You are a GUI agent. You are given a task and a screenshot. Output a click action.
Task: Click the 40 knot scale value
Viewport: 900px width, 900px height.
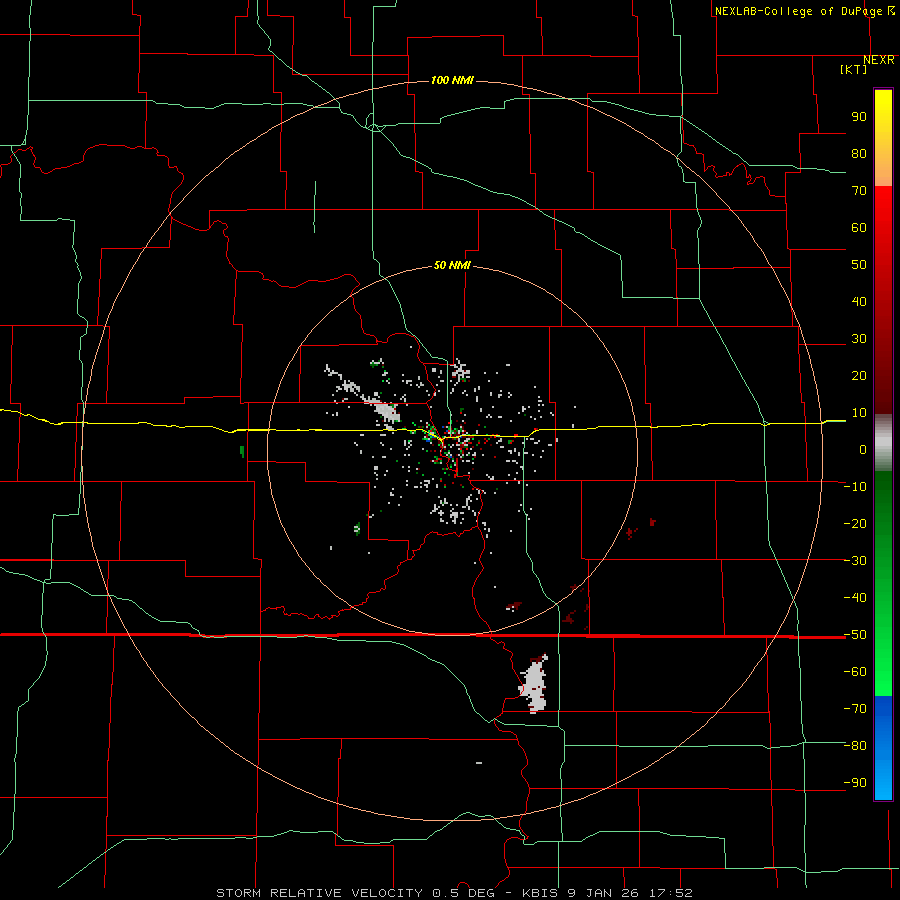point(859,302)
